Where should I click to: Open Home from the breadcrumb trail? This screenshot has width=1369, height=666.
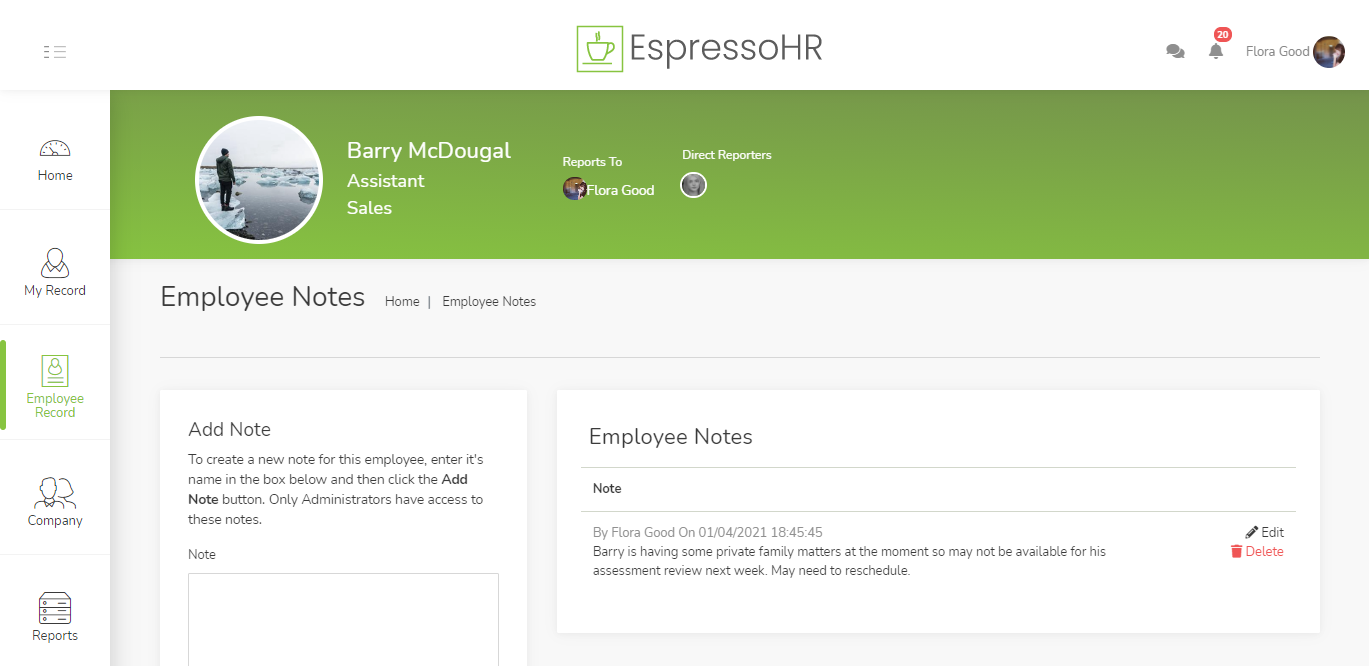pos(402,301)
